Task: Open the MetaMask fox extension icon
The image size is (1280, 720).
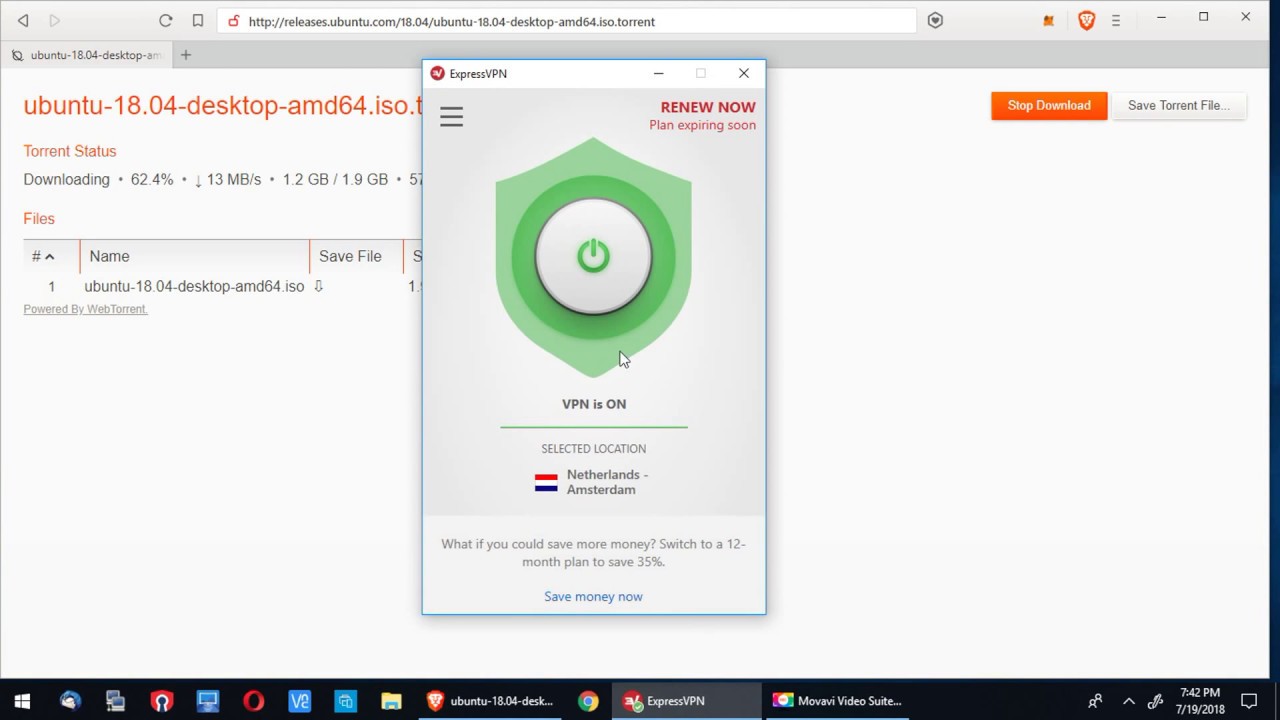Action: point(1048,20)
